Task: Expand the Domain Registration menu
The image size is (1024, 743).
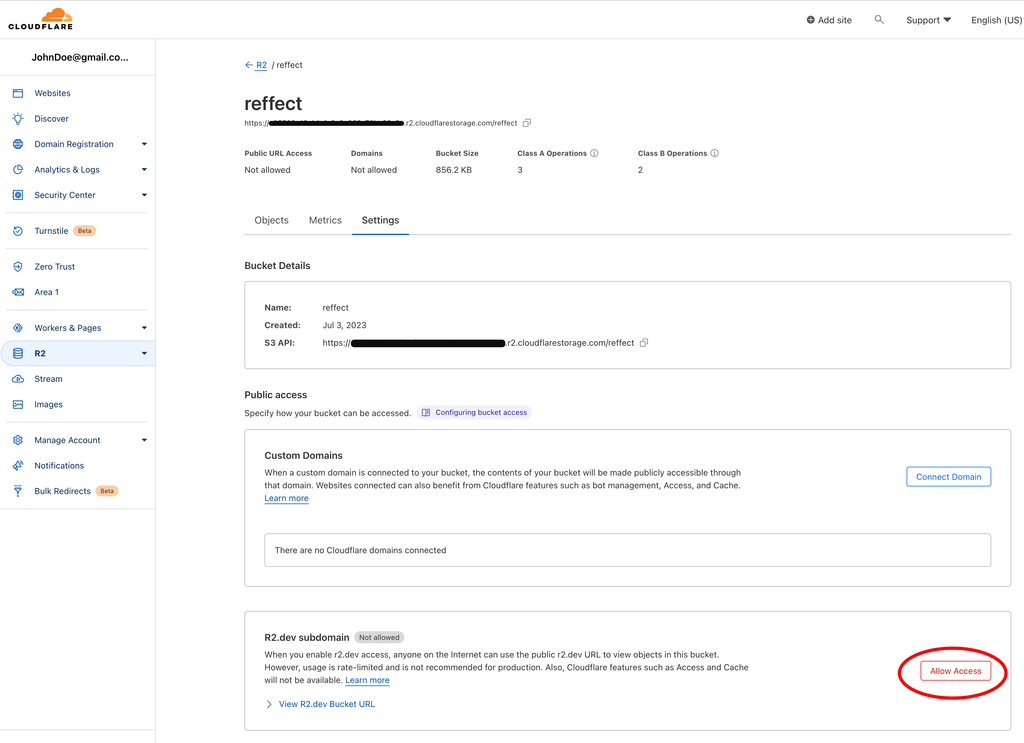Action: (144, 144)
